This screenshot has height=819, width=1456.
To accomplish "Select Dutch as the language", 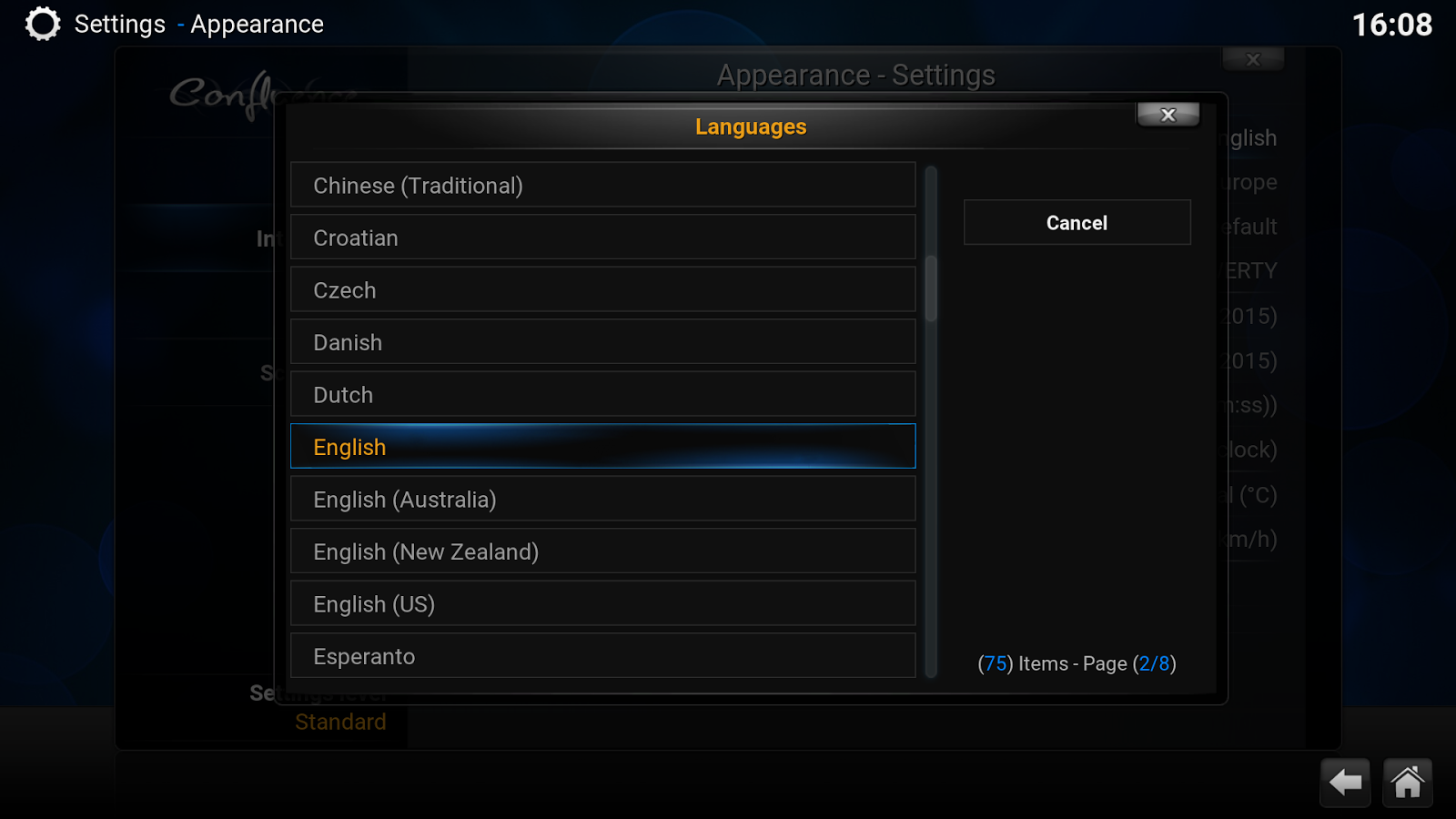I will point(603,395).
